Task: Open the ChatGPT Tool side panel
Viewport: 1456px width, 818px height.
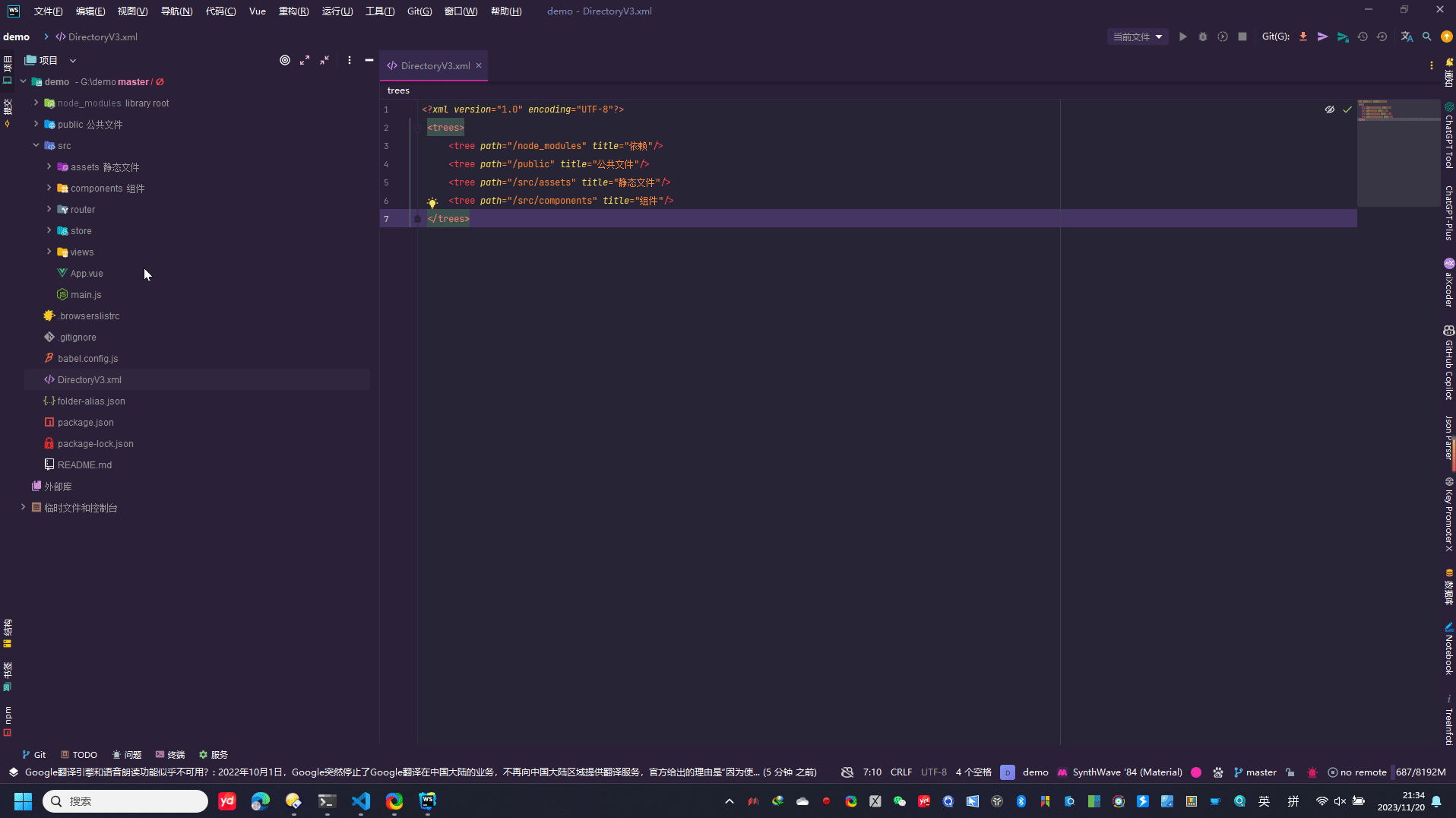Action: tap(1448, 136)
